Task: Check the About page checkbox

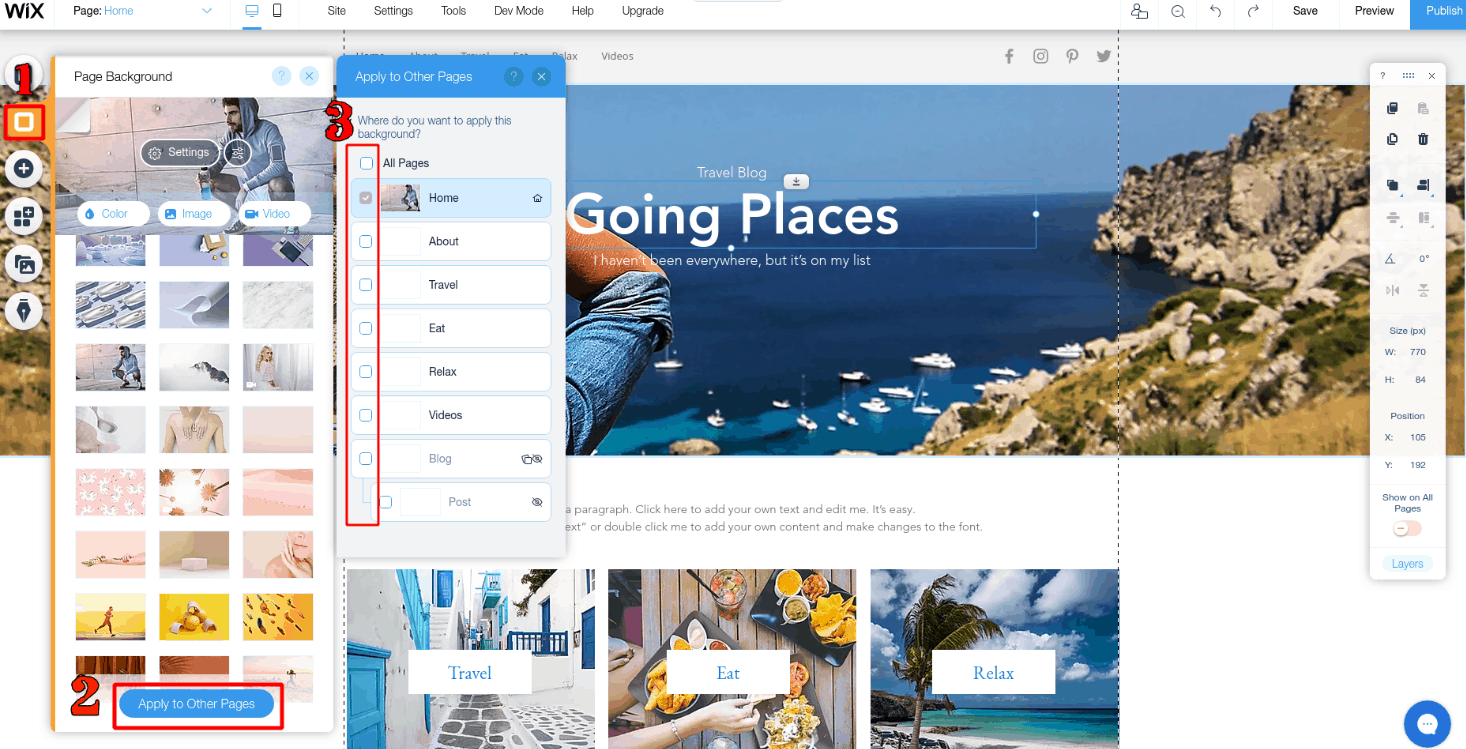Action: coord(365,241)
